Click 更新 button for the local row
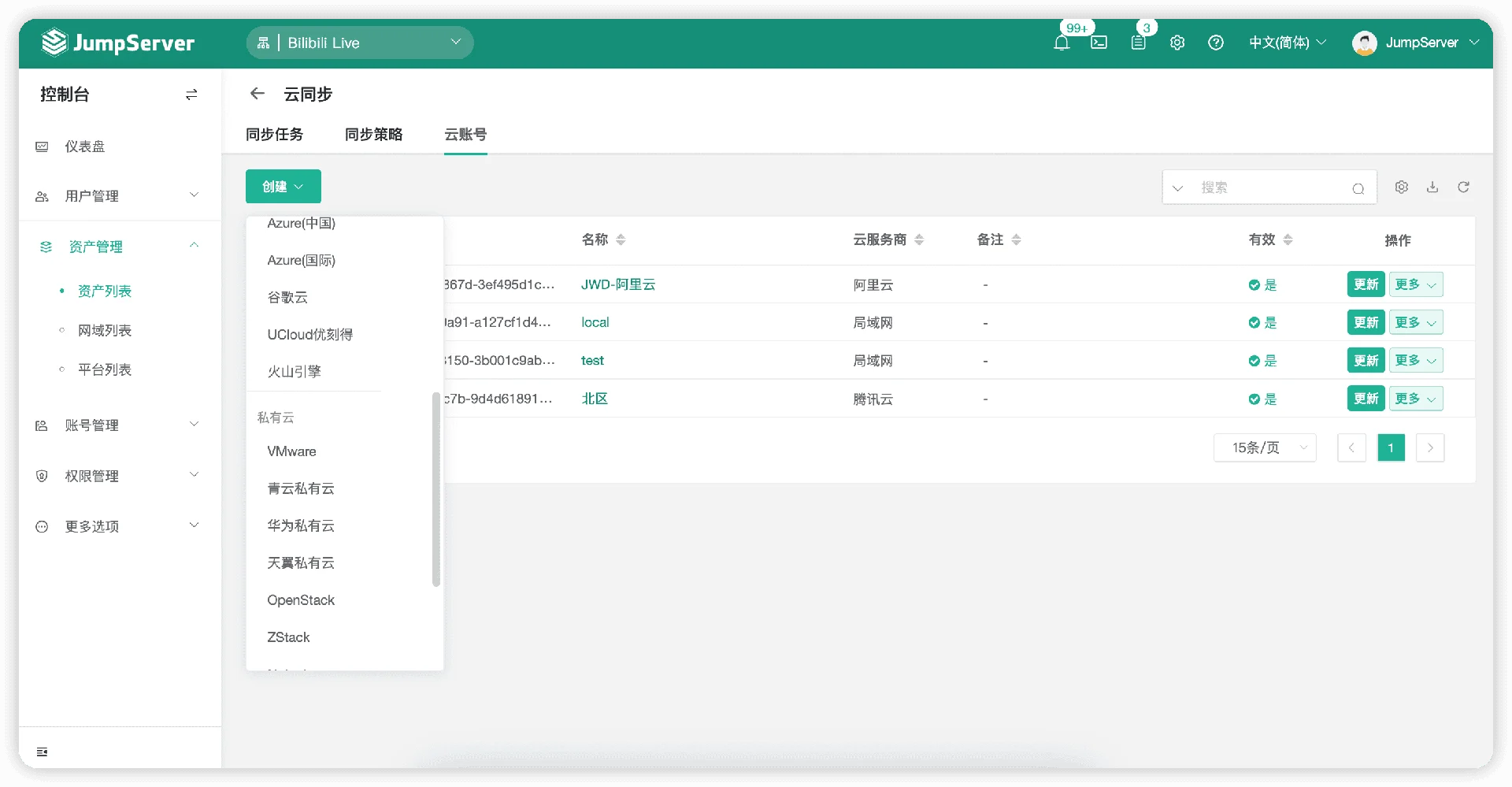 coord(1366,322)
